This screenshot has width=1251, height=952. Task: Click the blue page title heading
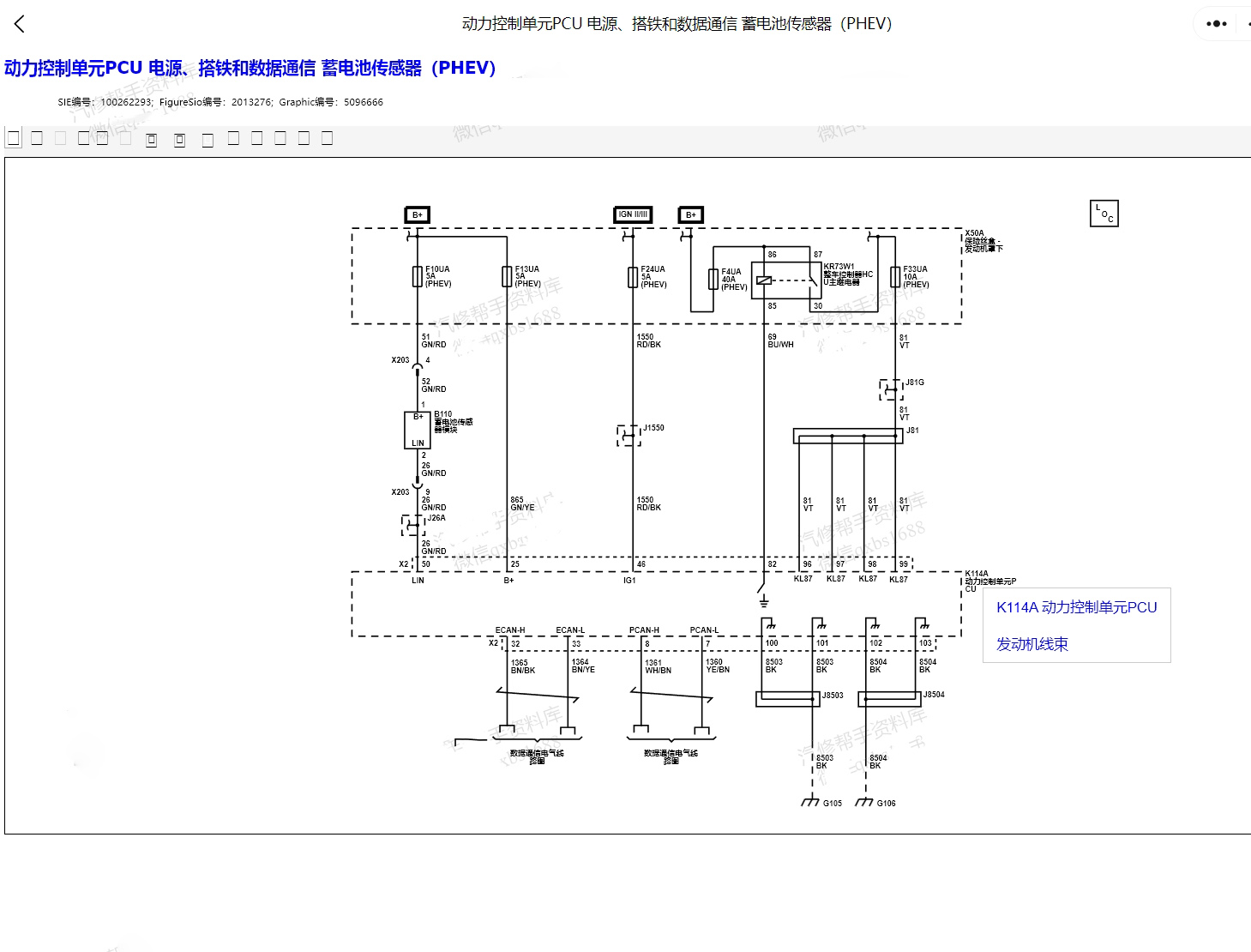(x=250, y=68)
